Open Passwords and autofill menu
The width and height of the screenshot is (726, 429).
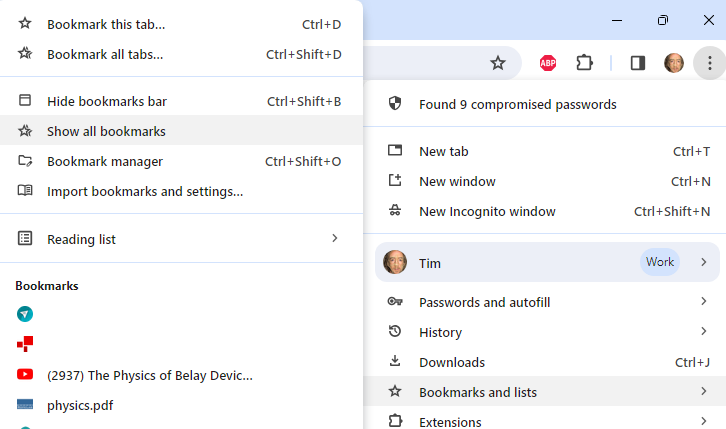point(485,302)
